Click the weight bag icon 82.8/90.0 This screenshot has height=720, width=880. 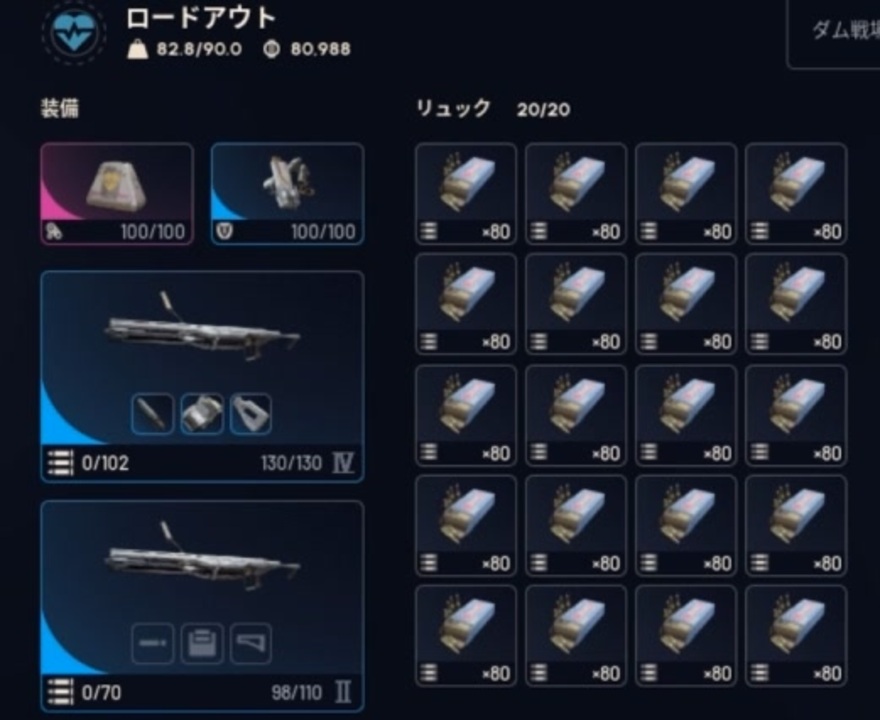pos(138,49)
